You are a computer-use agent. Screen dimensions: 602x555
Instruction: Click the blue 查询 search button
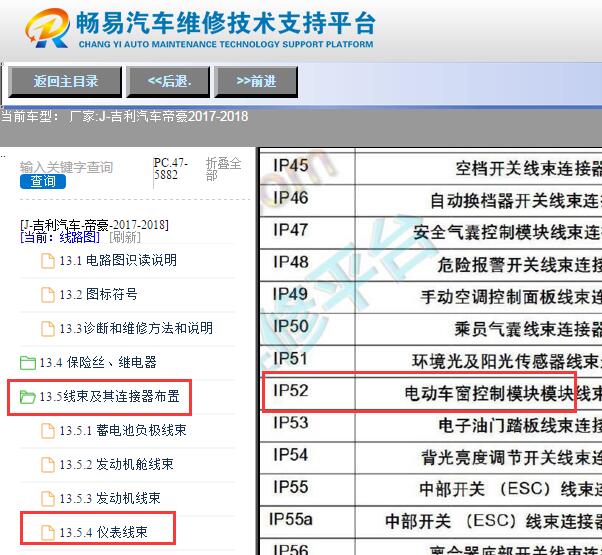coord(43,182)
